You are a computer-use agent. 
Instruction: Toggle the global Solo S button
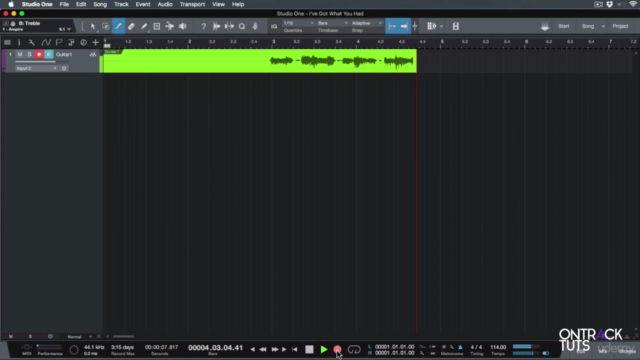click(x=30, y=336)
